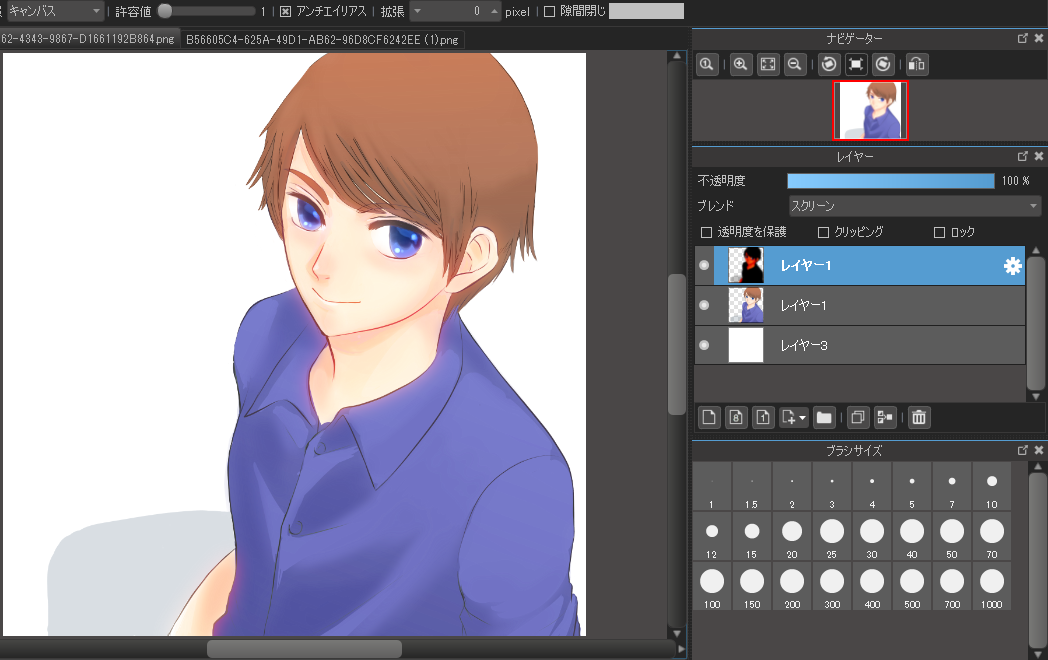Rotate canvas left using Navigator icon

(x=828, y=64)
